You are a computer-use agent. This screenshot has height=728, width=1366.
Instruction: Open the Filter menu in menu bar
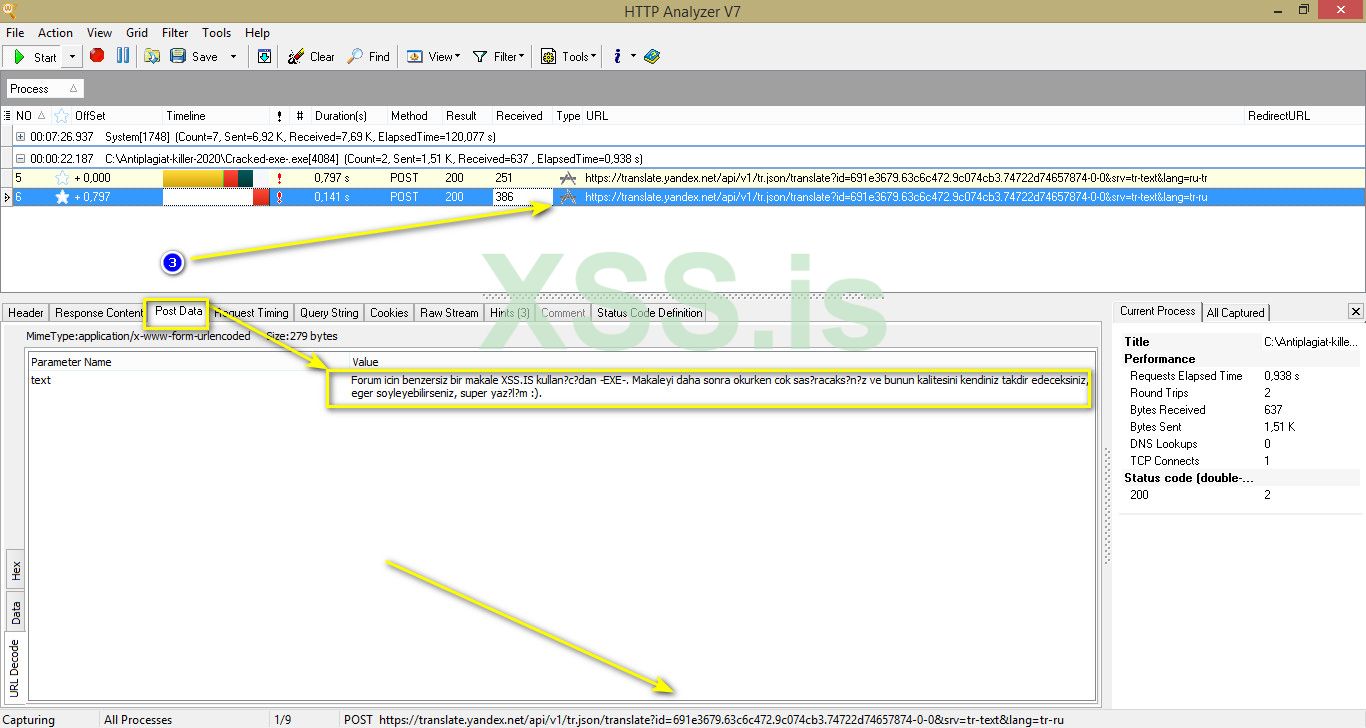click(x=175, y=33)
